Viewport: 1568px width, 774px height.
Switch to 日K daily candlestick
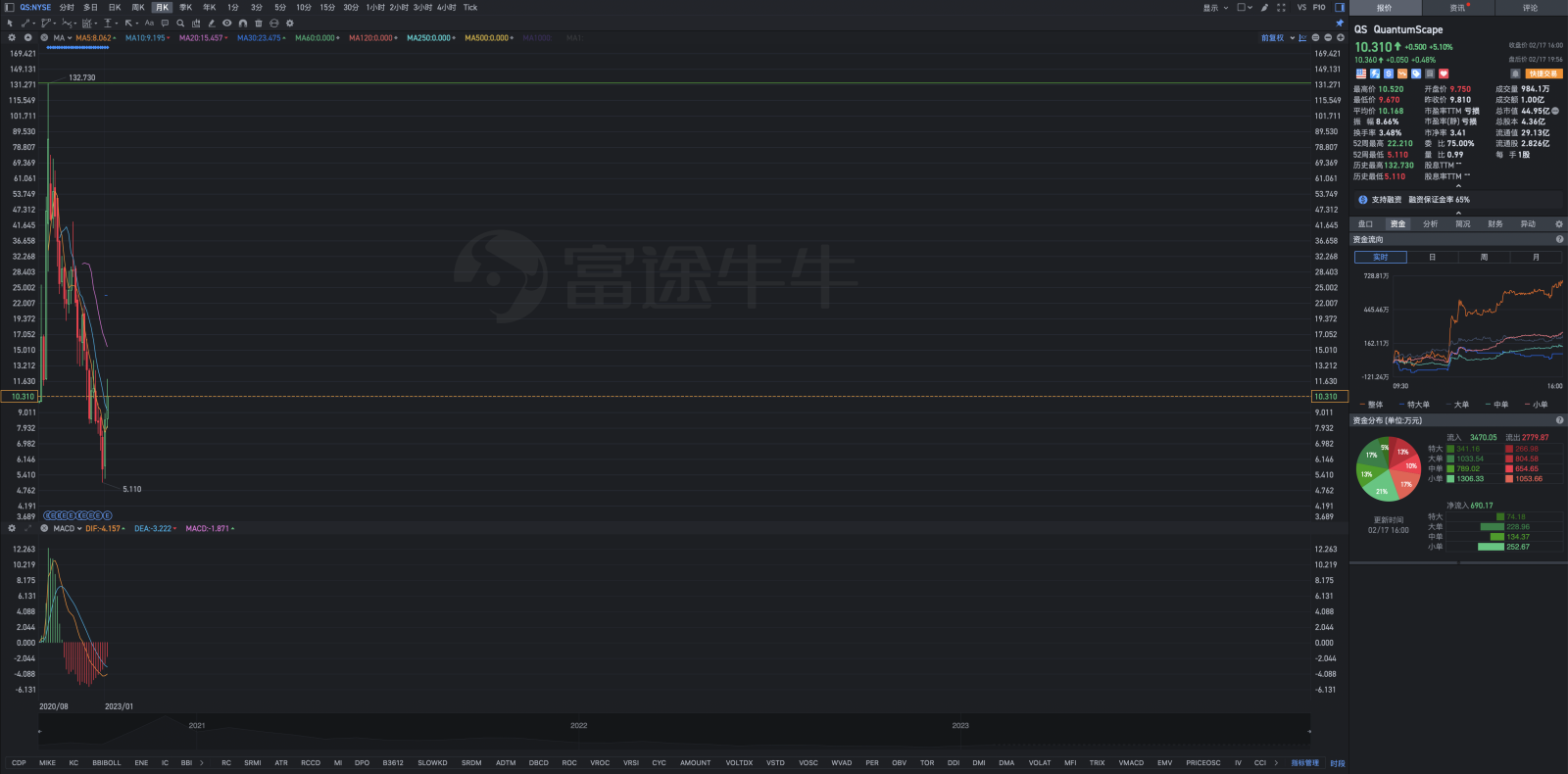[115, 7]
